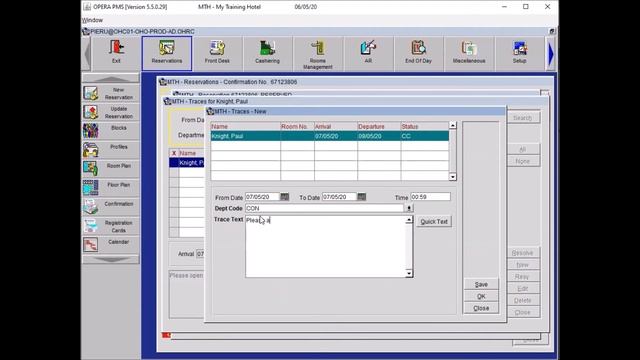
Task: Click the blue right arrow on toolbar
Action: click(x=551, y=54)
